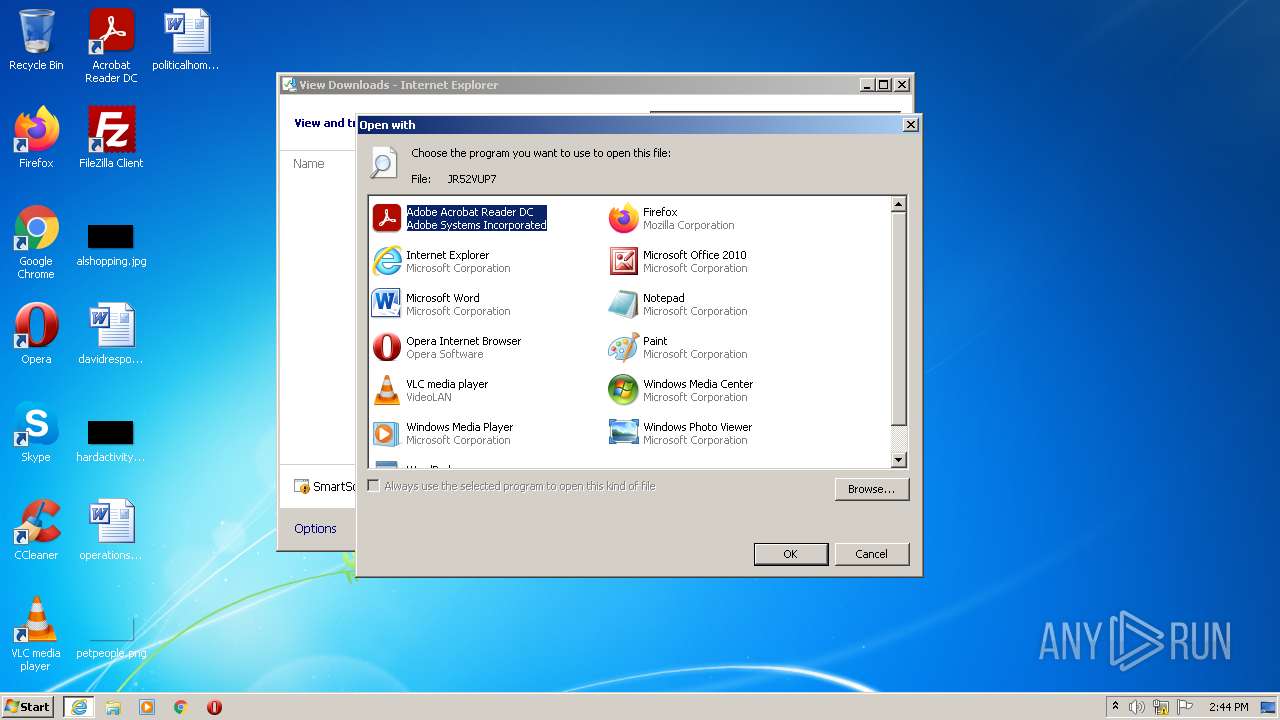Click scroll down arrow in program list
Image resolution: width=1280 pixels, height=720 pixels.
click(898, 460)
